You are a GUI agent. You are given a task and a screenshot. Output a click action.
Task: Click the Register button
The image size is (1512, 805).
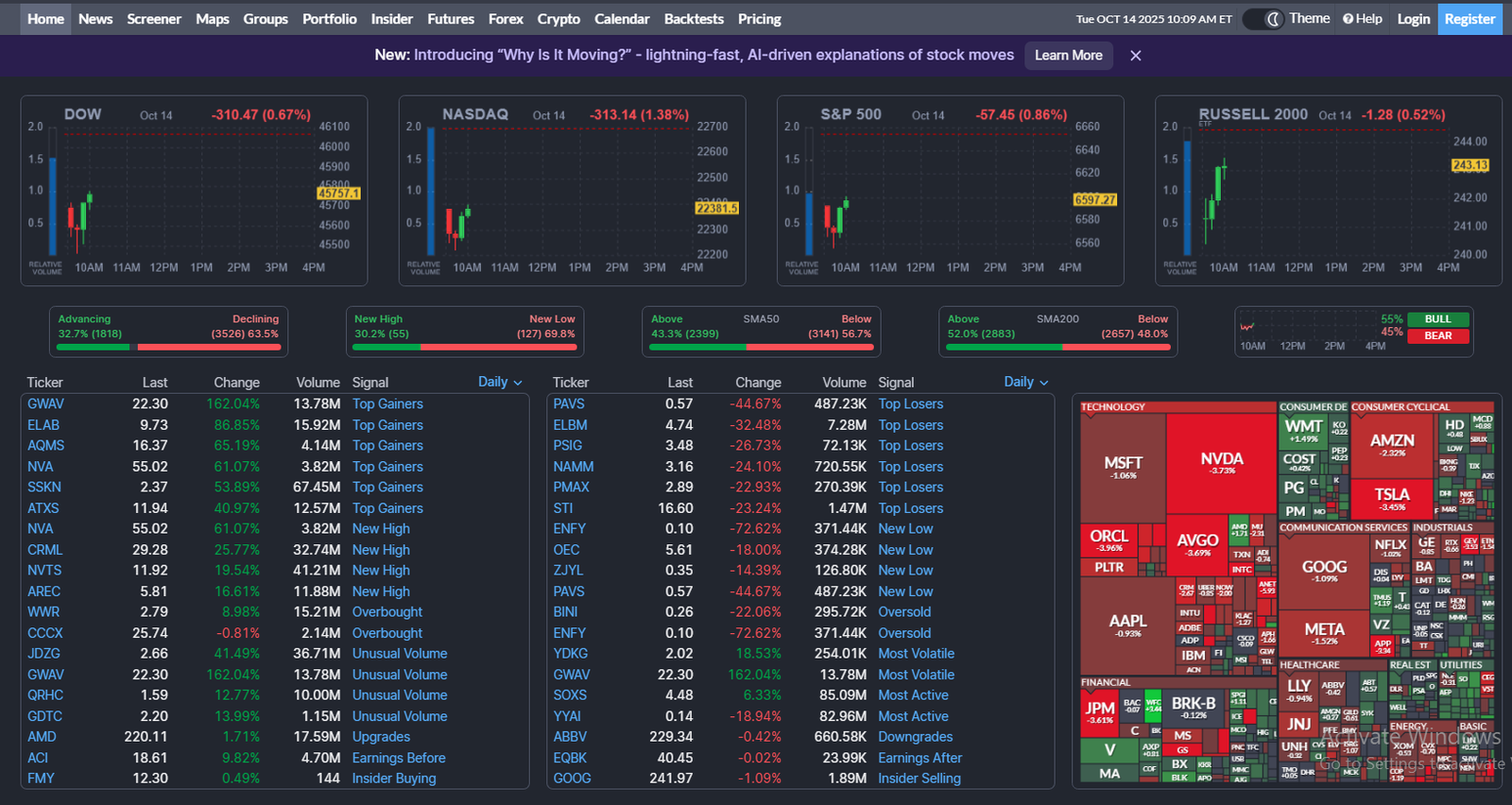coord(1469,19)
